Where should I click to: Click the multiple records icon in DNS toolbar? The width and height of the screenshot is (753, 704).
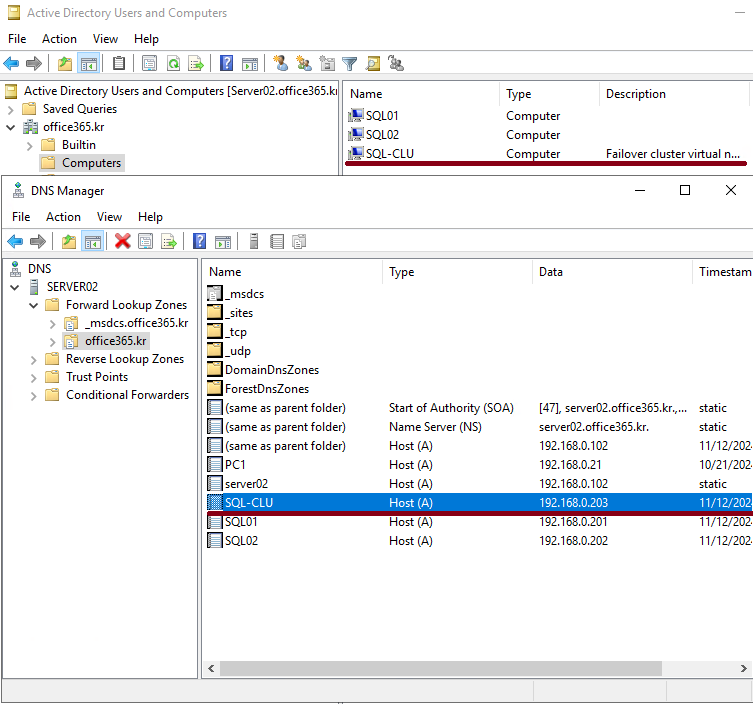(299, 242)
